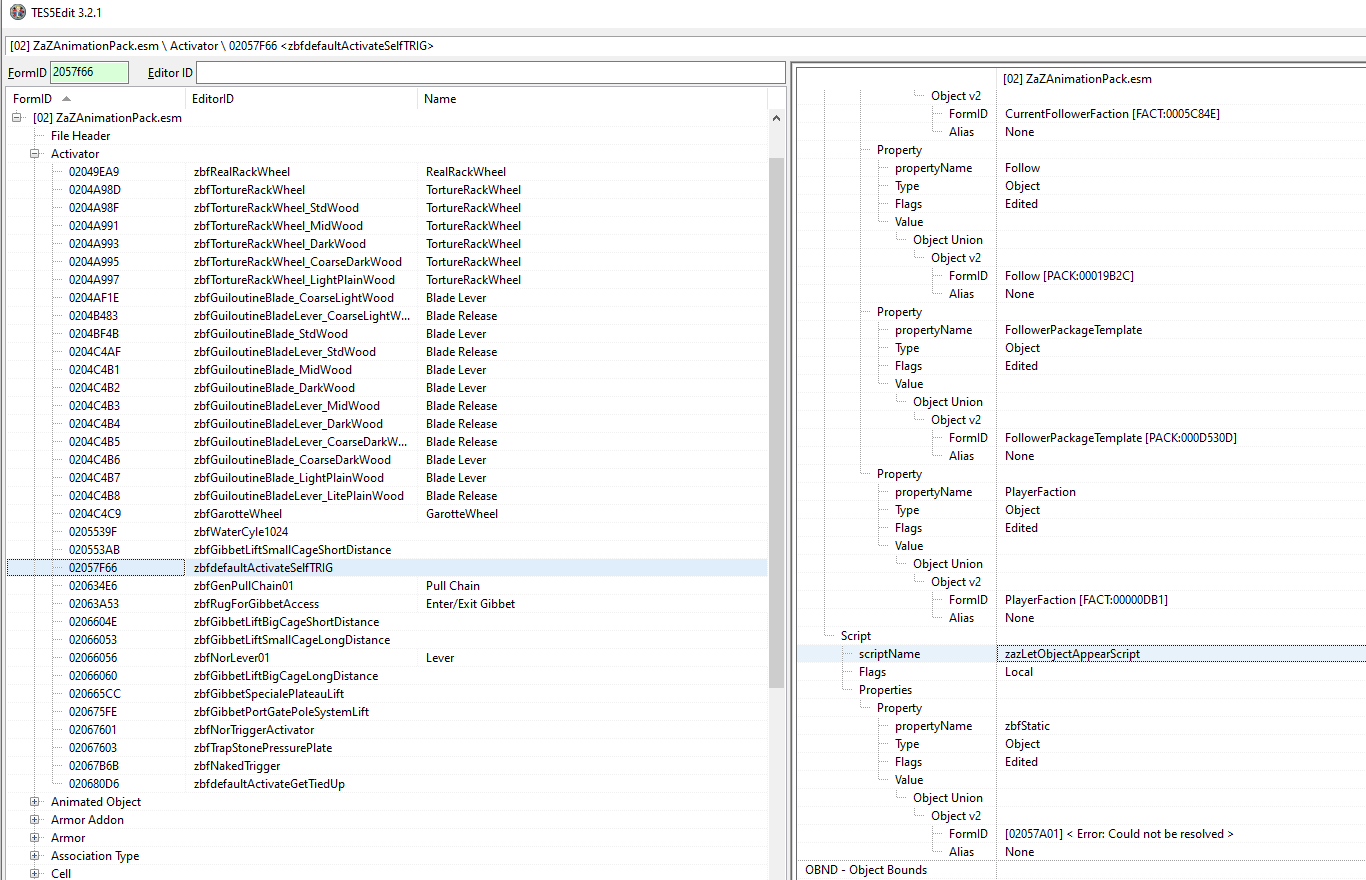
Task: Click CurrentFollowerFaction FormID value
Action: click(1112, 114)
